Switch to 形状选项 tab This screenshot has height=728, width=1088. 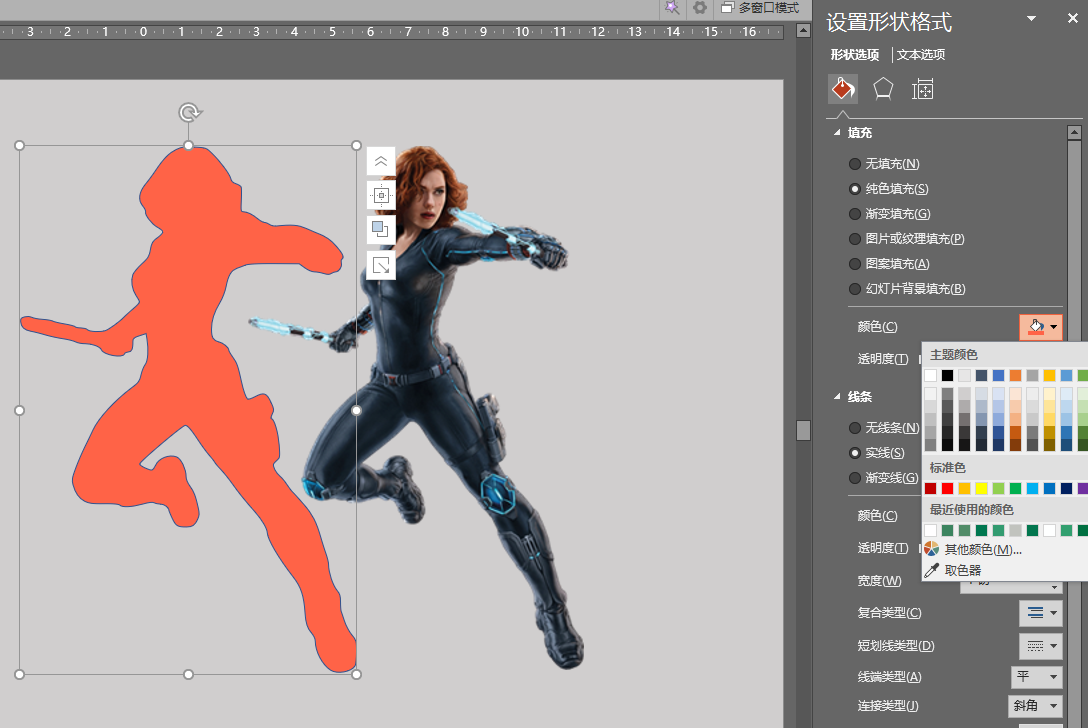tap(855, 55)
